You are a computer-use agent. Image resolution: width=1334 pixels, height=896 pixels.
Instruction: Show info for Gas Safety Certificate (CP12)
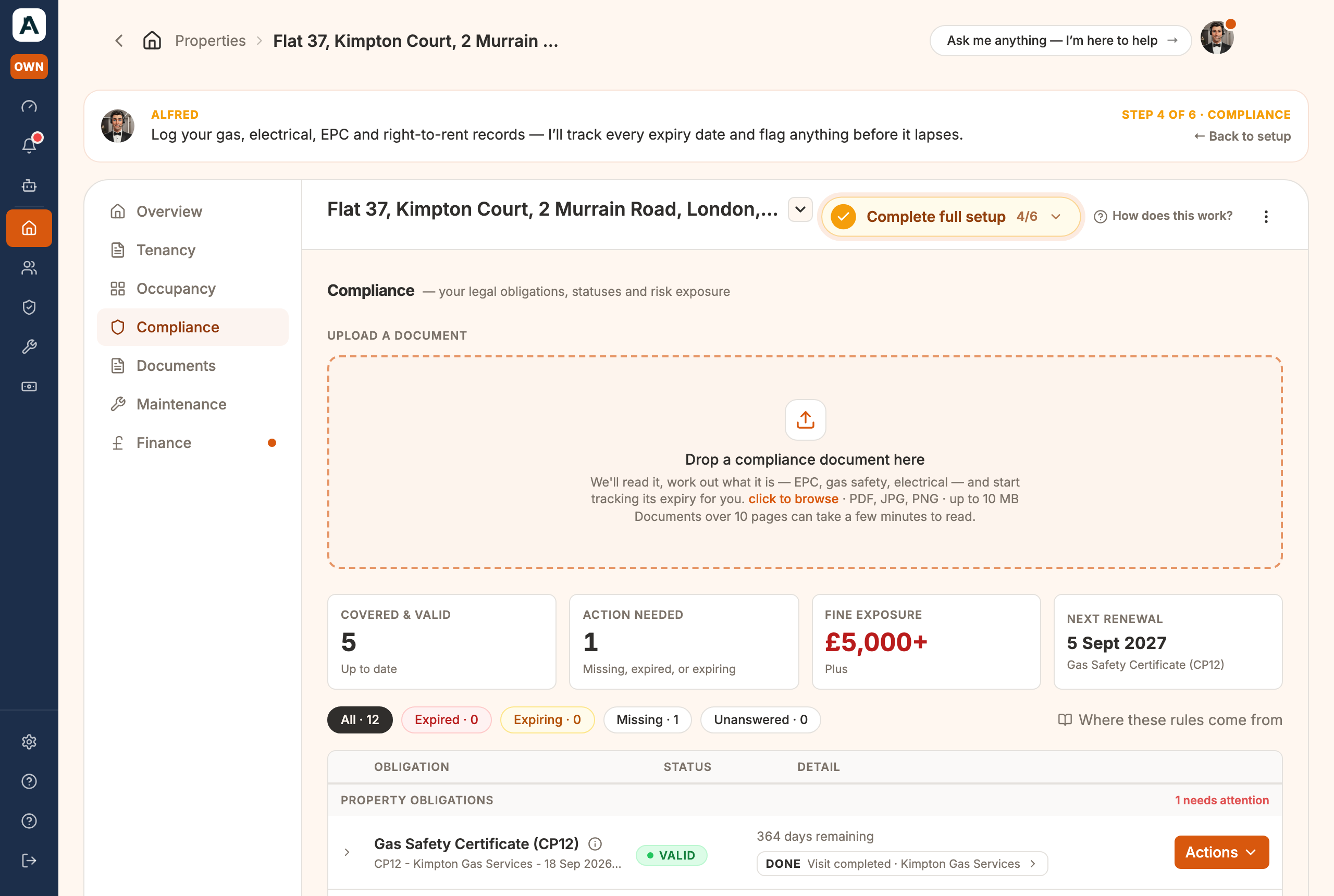pyautogui.click(x=595, y=844)
